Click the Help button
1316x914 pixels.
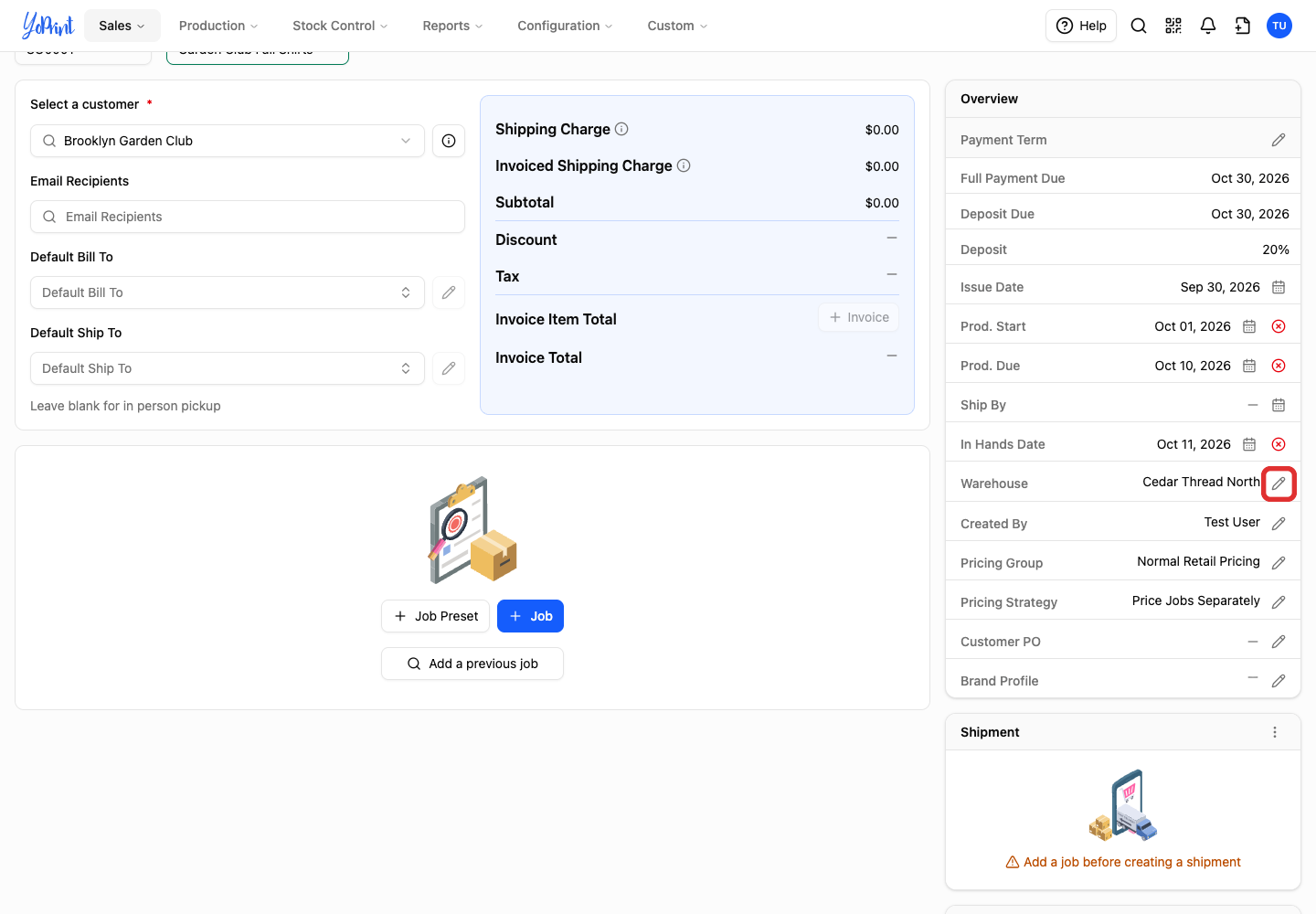(1081, 26)
